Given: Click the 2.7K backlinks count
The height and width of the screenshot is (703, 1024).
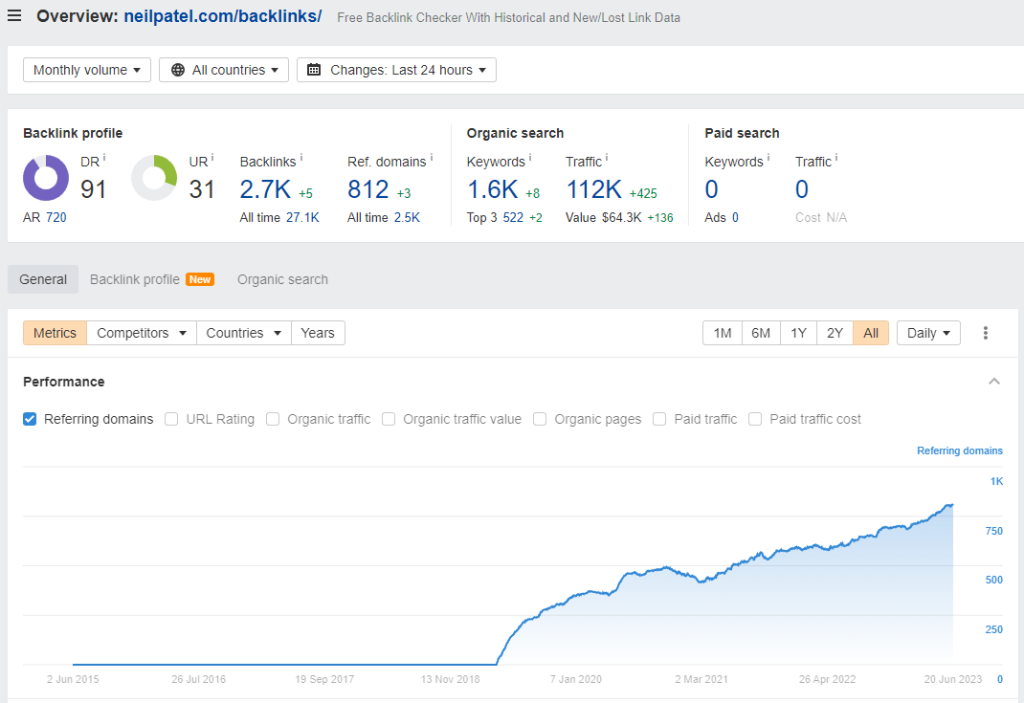Looking at the screenshot, I should 265,189.
